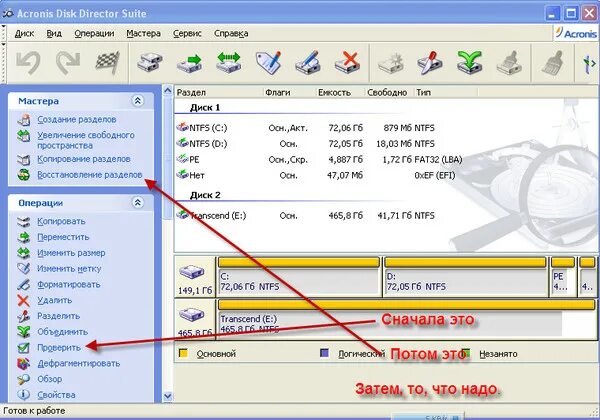This screenshot has width=600, height=420.
Task: Open the Диск menu
Action: tap(24, 34)
